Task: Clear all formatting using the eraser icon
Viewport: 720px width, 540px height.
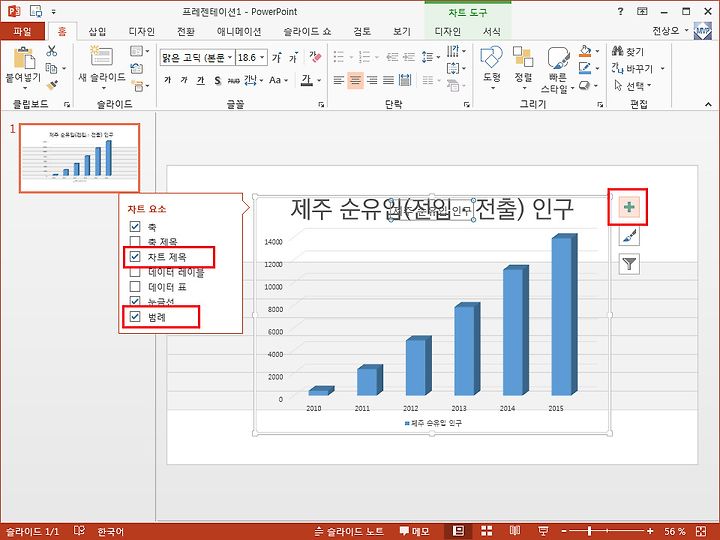Action: pos(315,57)
